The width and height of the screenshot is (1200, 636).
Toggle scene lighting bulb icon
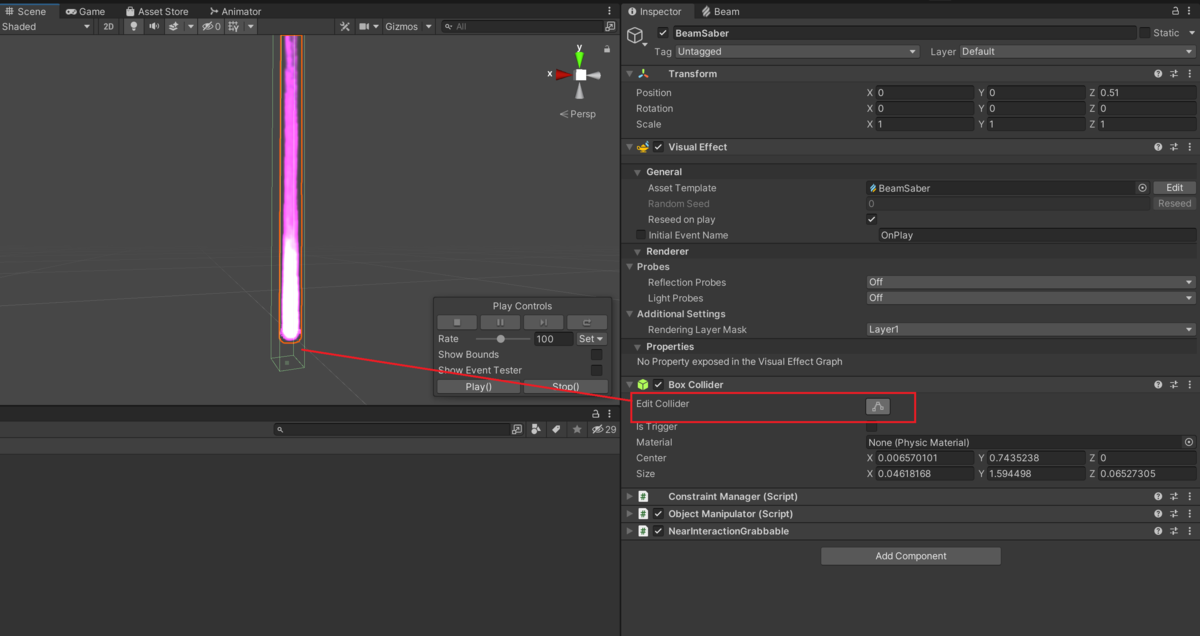click(135, 27)
